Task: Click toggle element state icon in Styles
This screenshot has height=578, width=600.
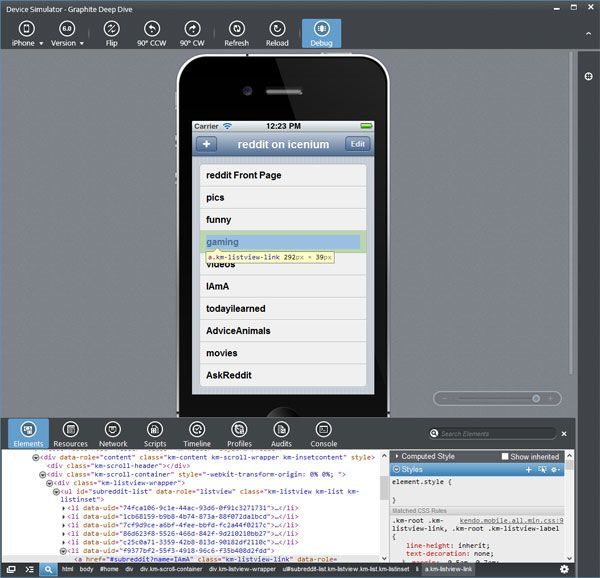Action: pos(542,469)
